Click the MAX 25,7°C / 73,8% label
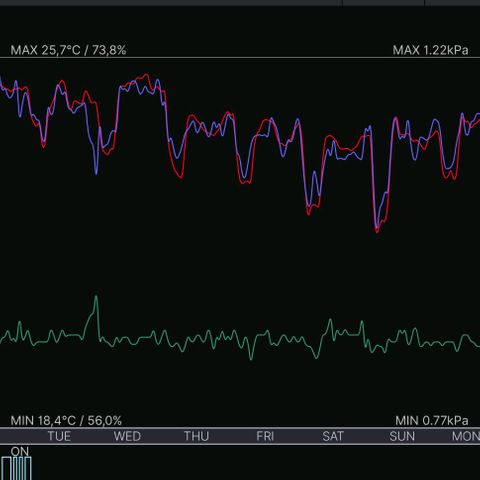This screenshot has height=480, width=480. tap(68, 50)
